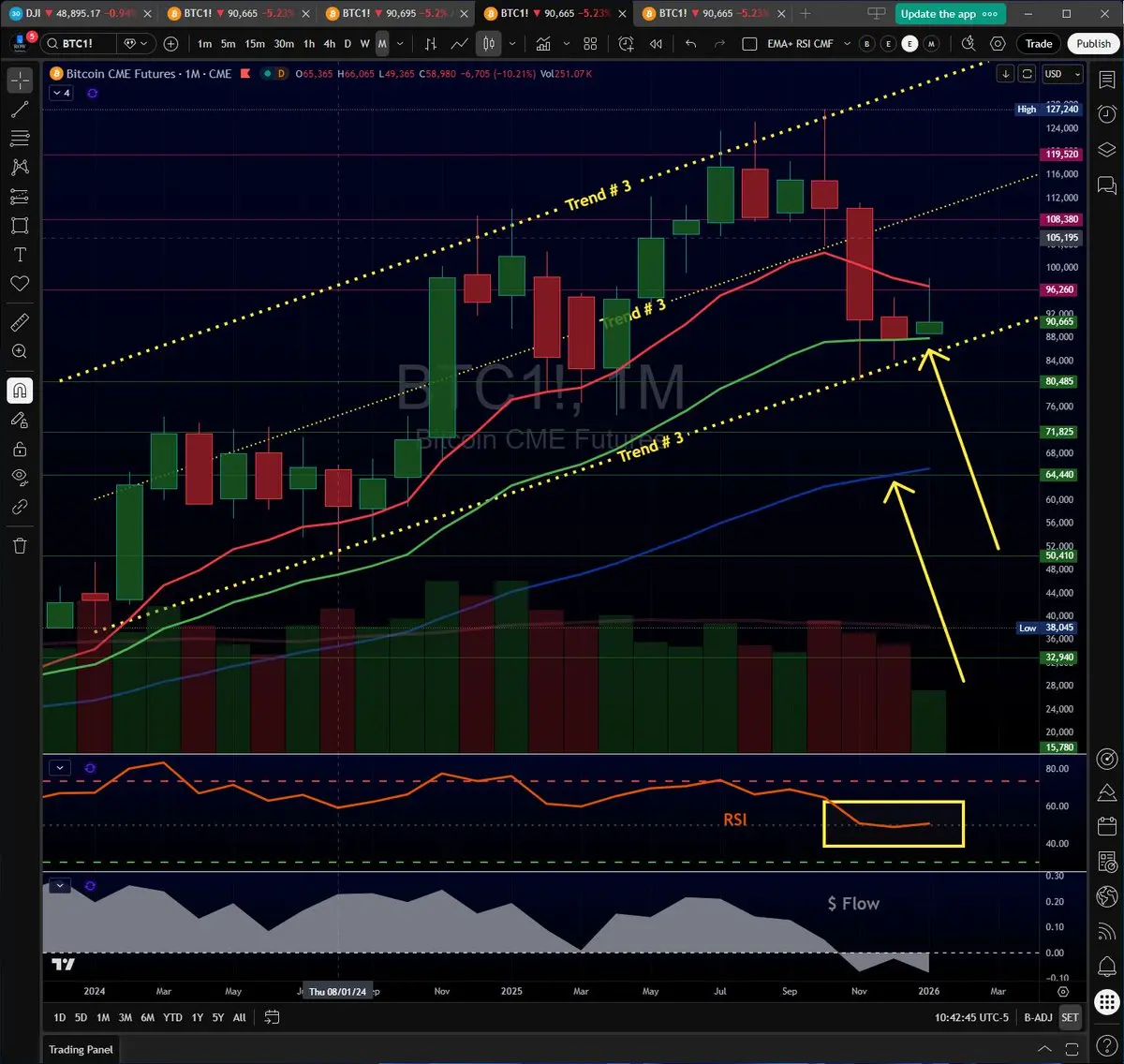Click the link drawings icon
This screenshot has height=1064, width=1124.
point(20,507)
